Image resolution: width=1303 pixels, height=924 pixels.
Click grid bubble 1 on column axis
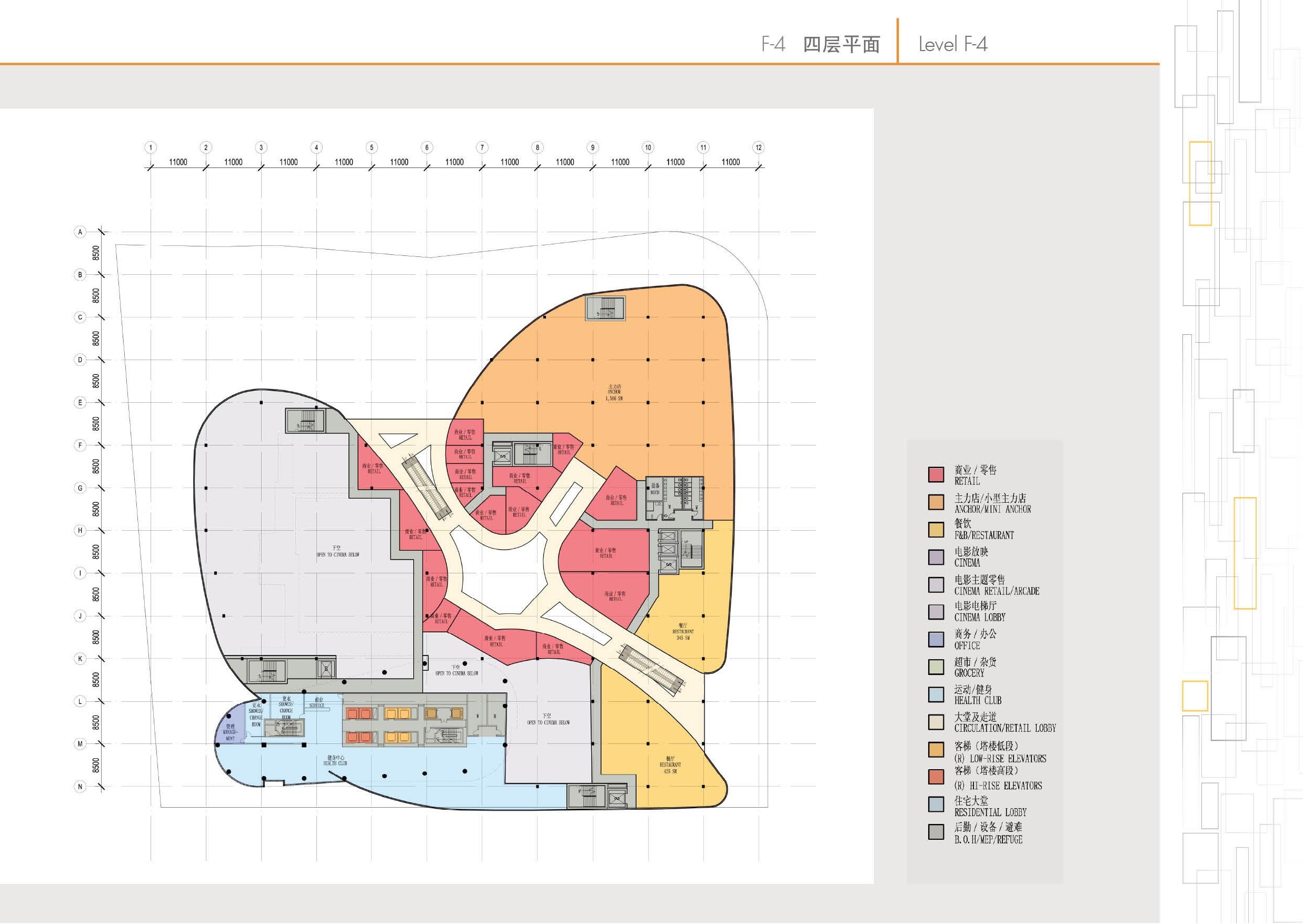pyautogui.click(x=151, y=147)
